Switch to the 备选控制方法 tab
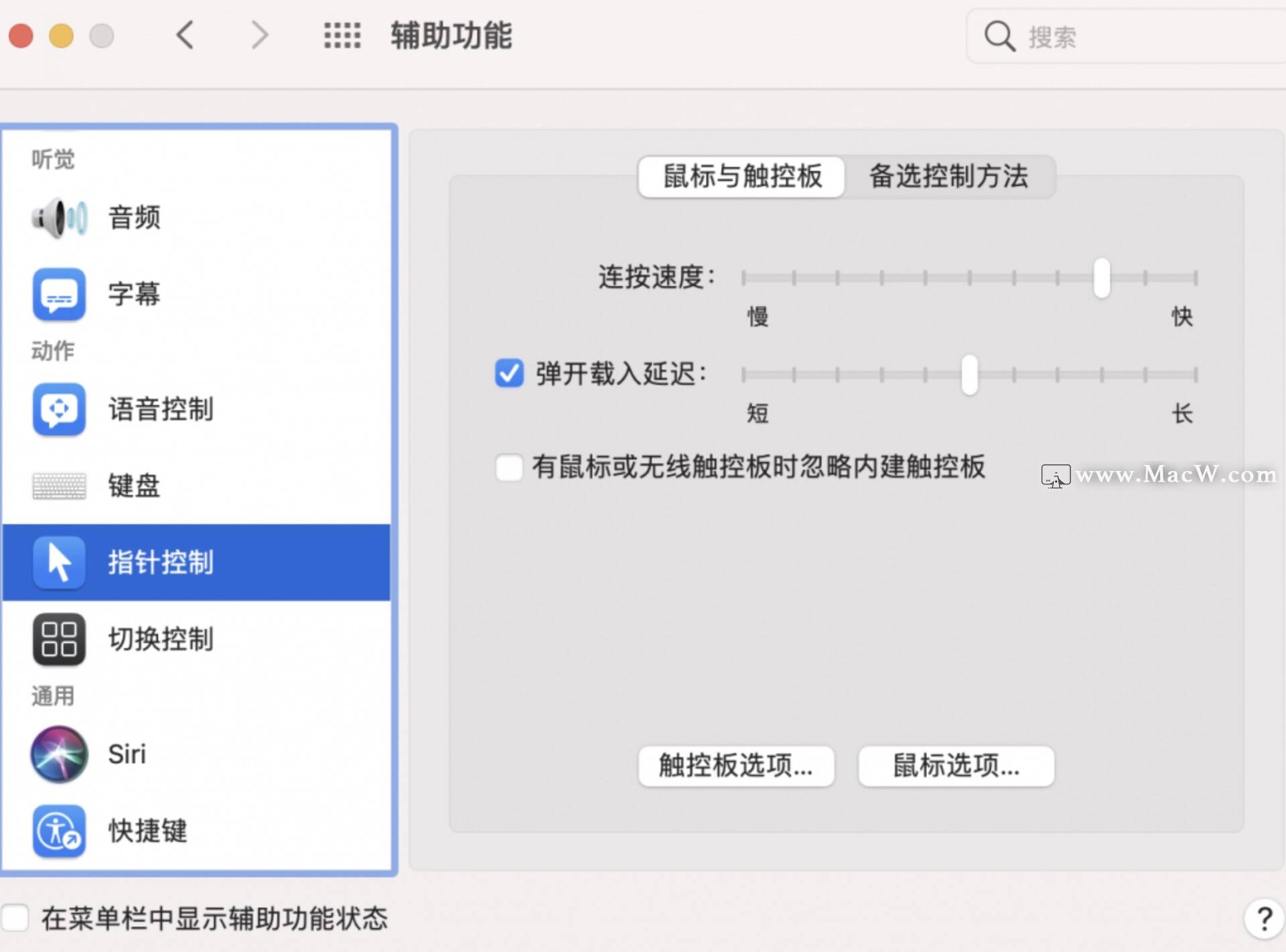 (x=950, y=177)
